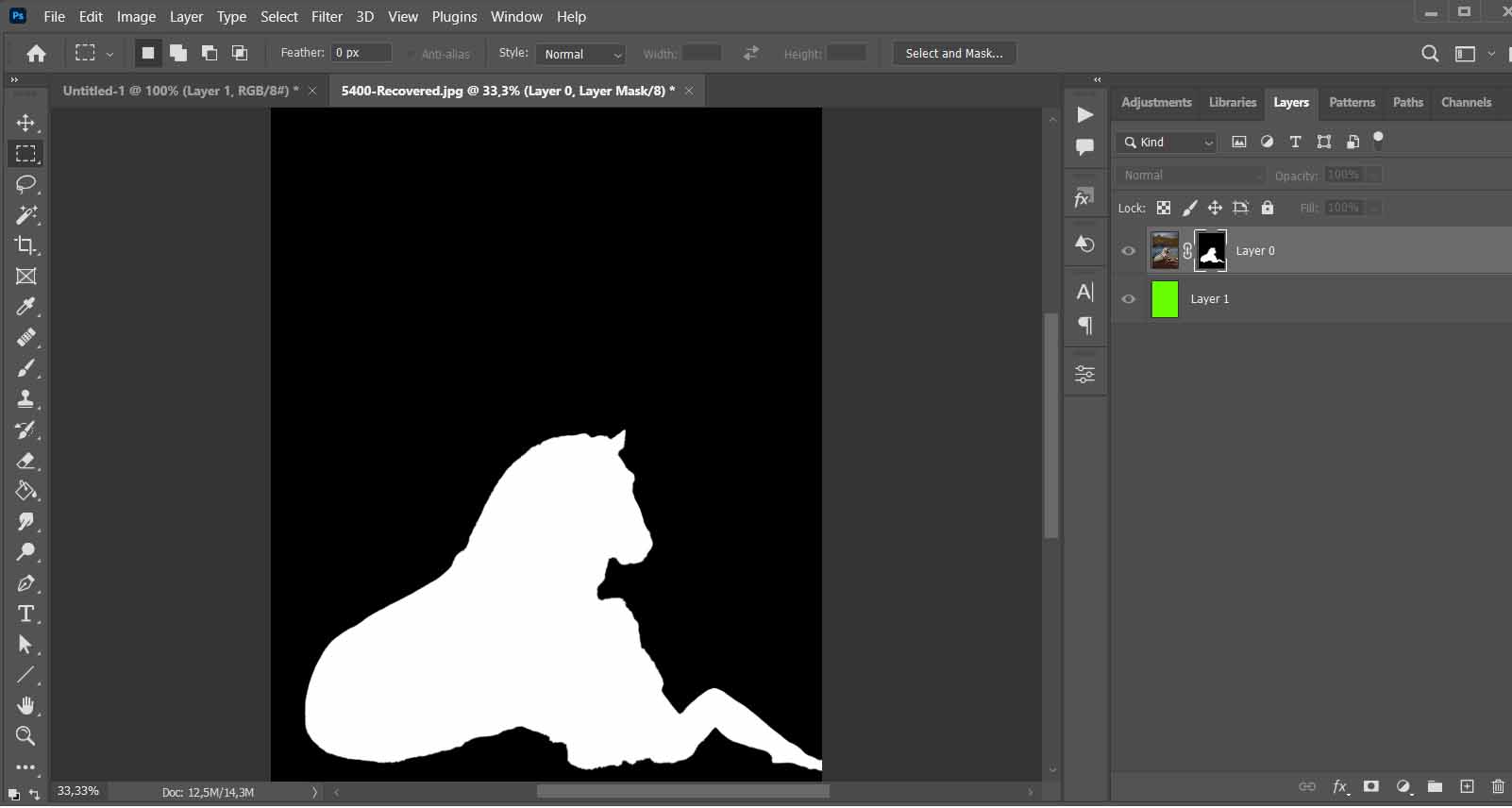Select the Lasso tool
1512x808 pixels.
click(25, 184)
